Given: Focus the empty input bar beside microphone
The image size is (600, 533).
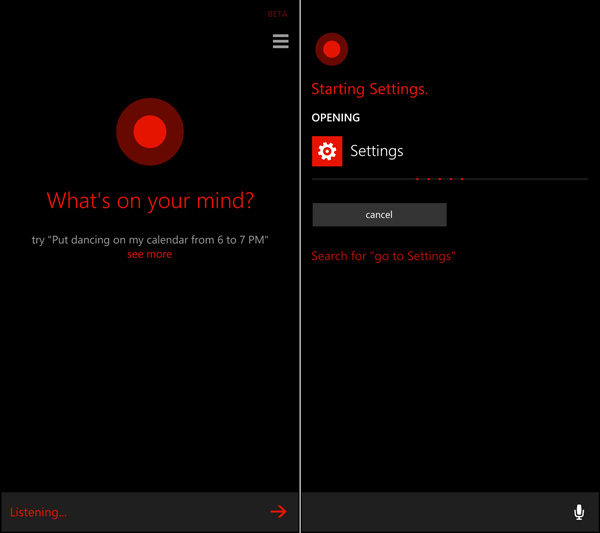Looking at the screenshot, I should [435, 512].
